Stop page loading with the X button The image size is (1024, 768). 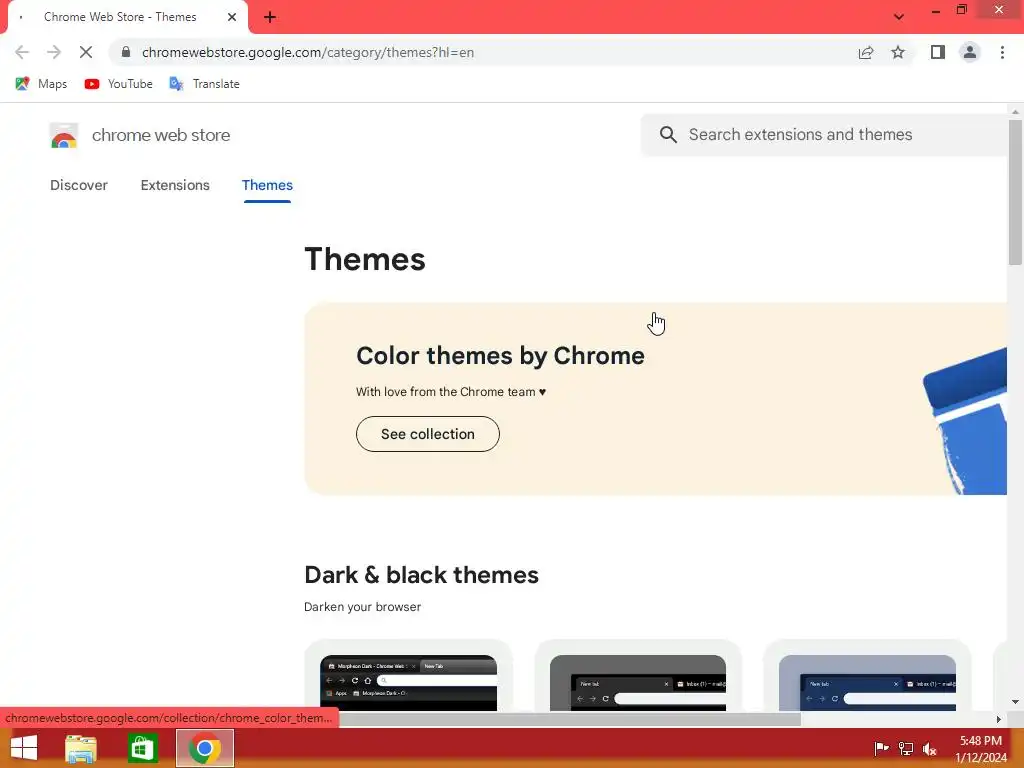86,52
